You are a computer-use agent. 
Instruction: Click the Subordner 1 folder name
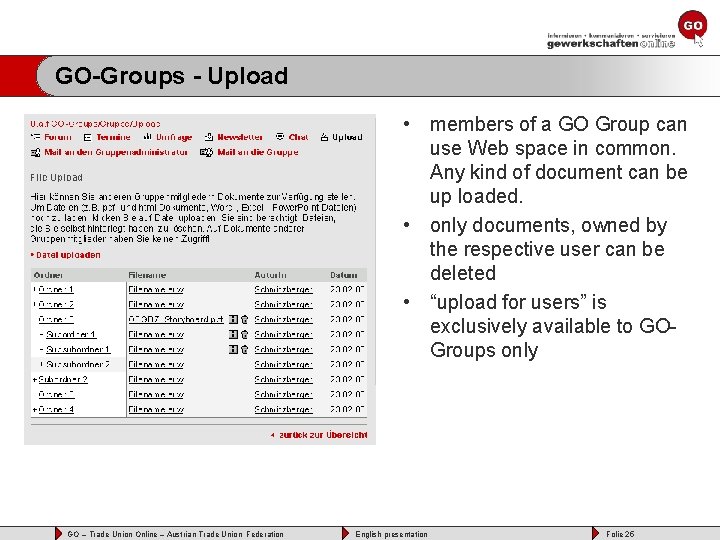(x=71, y=334)
